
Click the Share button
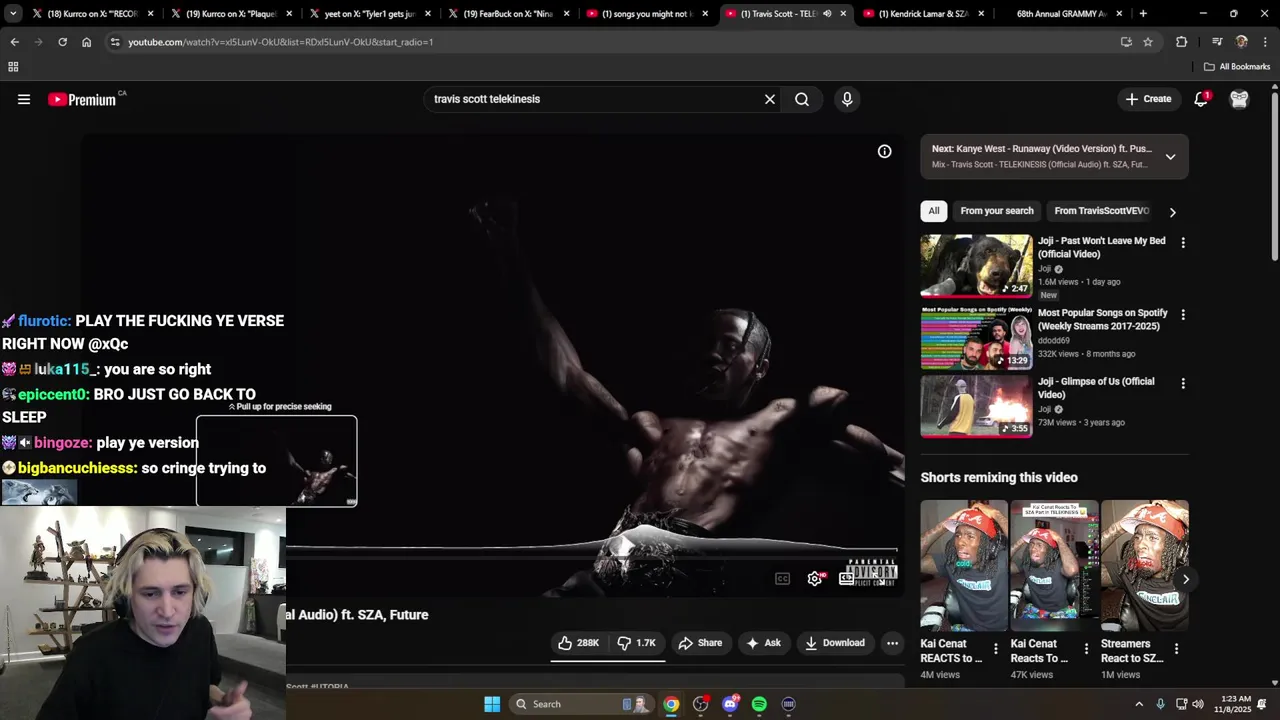pyautogui.click(x=700, y=643)
